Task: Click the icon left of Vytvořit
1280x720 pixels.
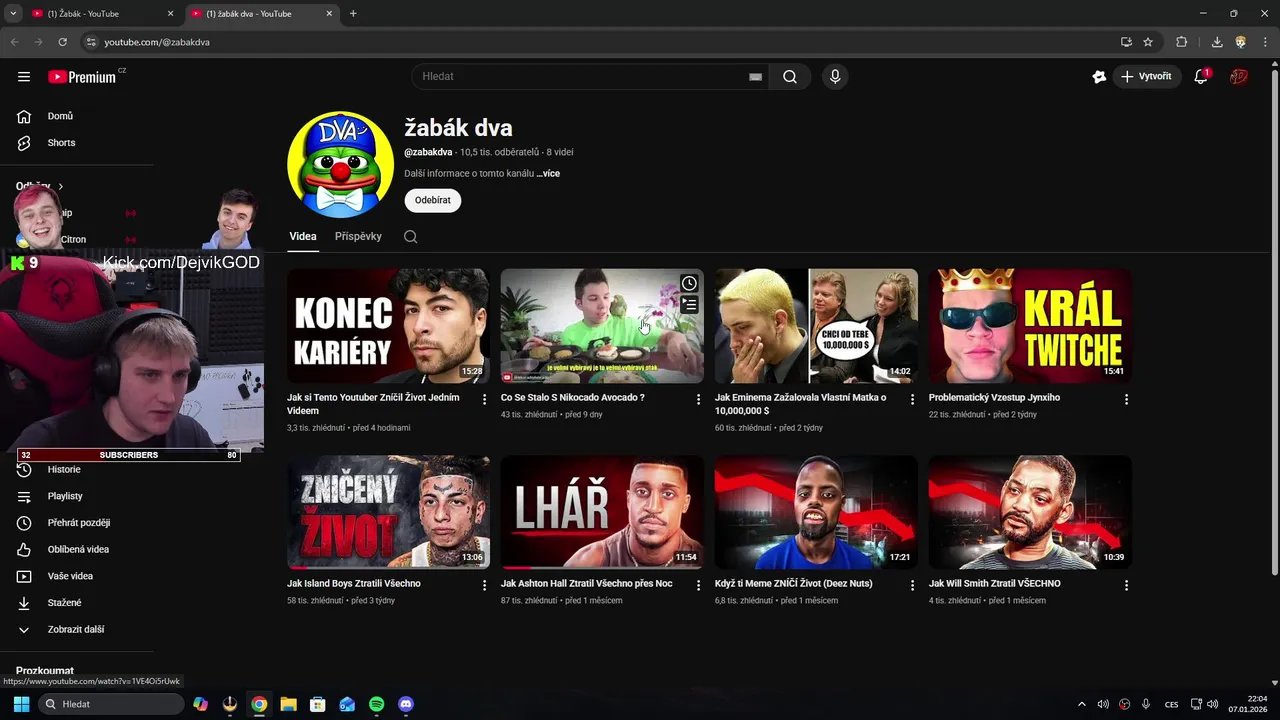Action: (1099, 76)
